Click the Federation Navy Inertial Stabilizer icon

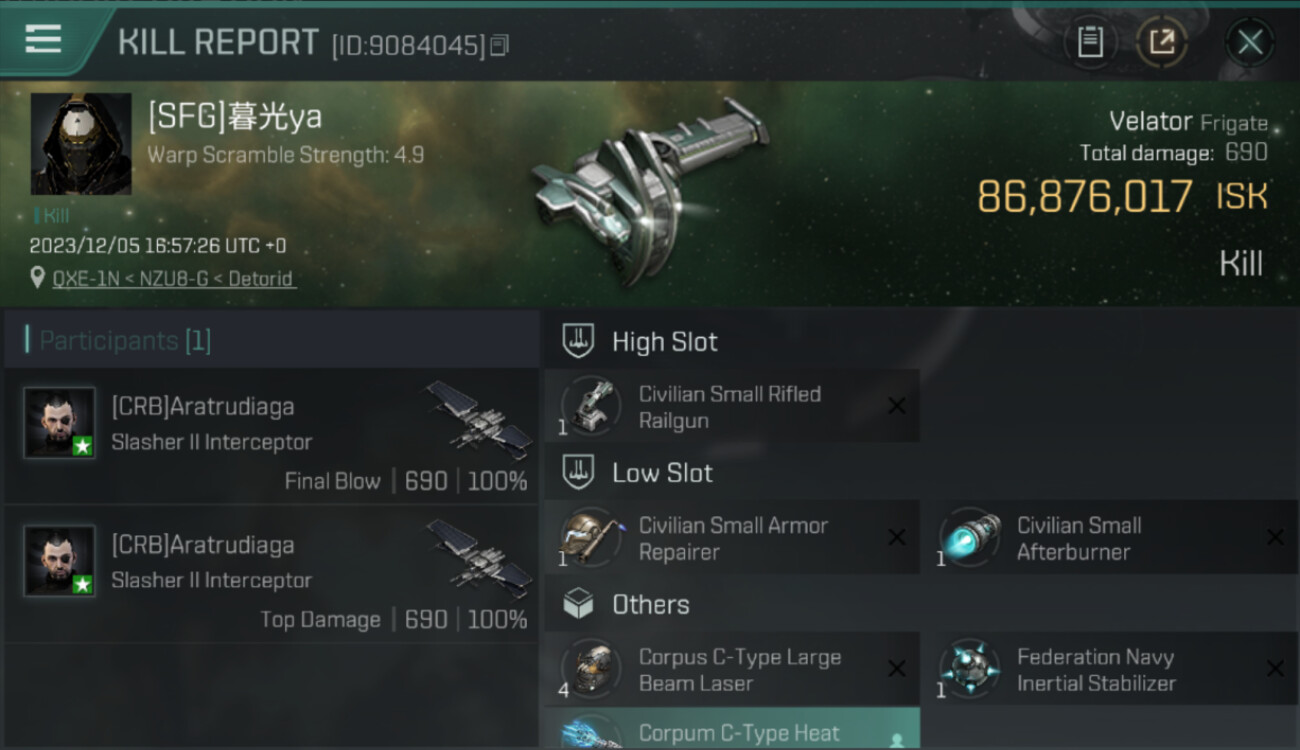[969, 669]
